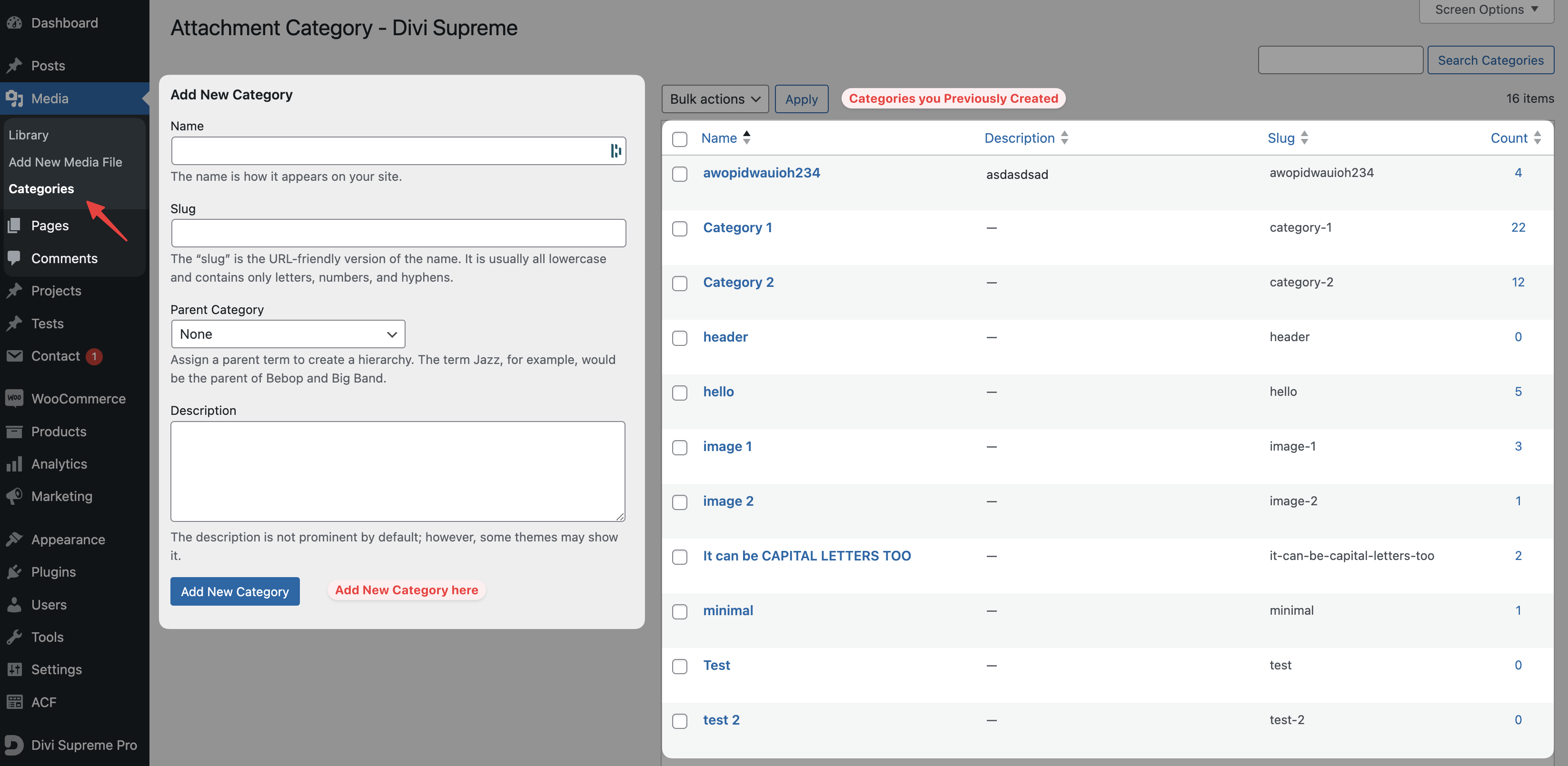
Task: Click the Comments icon in sidebar
Action: pos(15,257)
